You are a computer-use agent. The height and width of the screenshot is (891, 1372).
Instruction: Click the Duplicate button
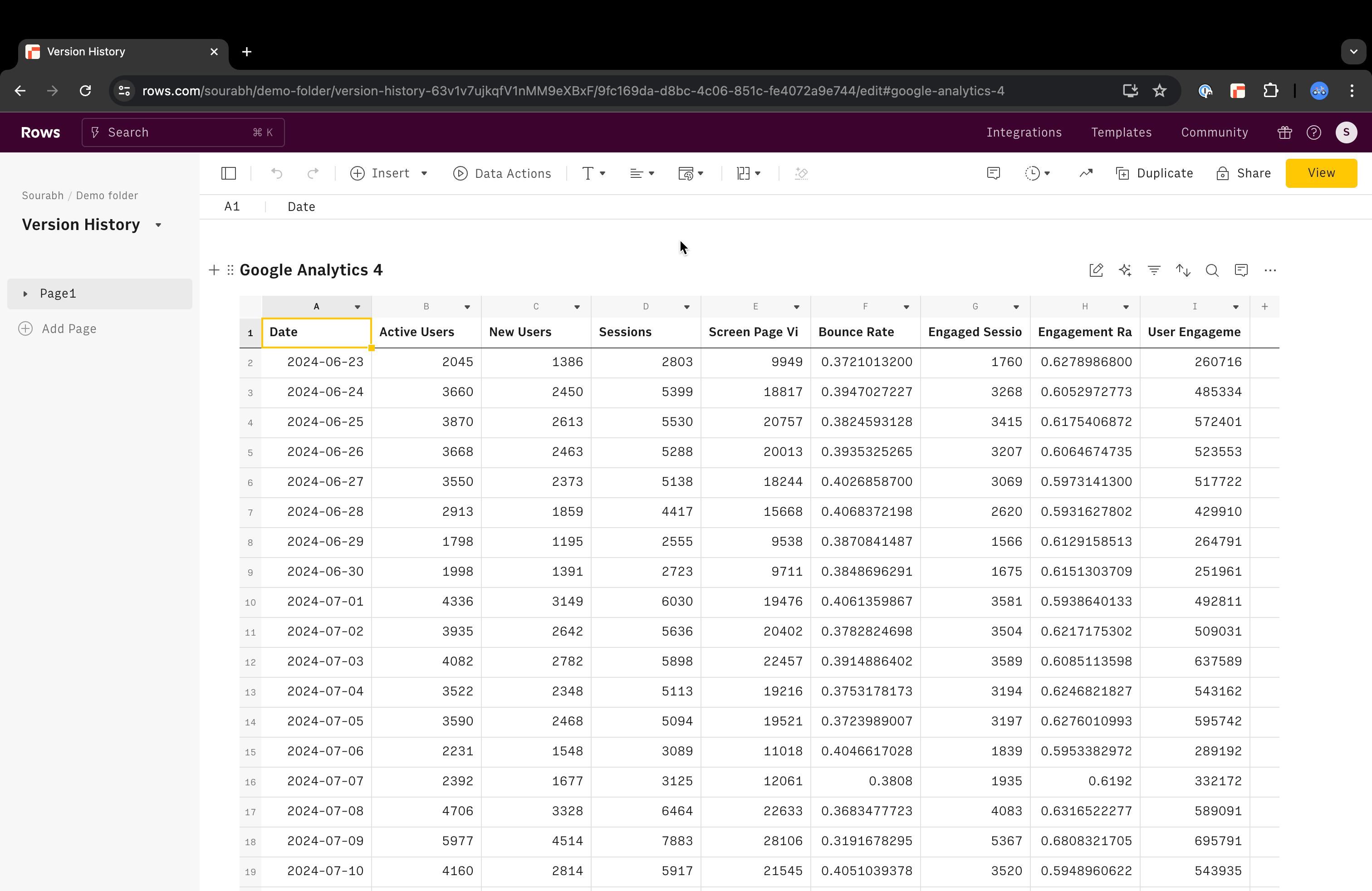[1155, 173]
